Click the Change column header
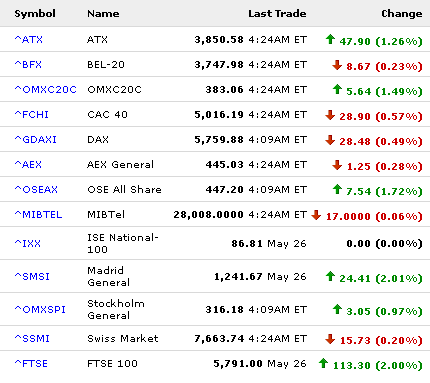This screenshot has height=383, width=430. 402,14
